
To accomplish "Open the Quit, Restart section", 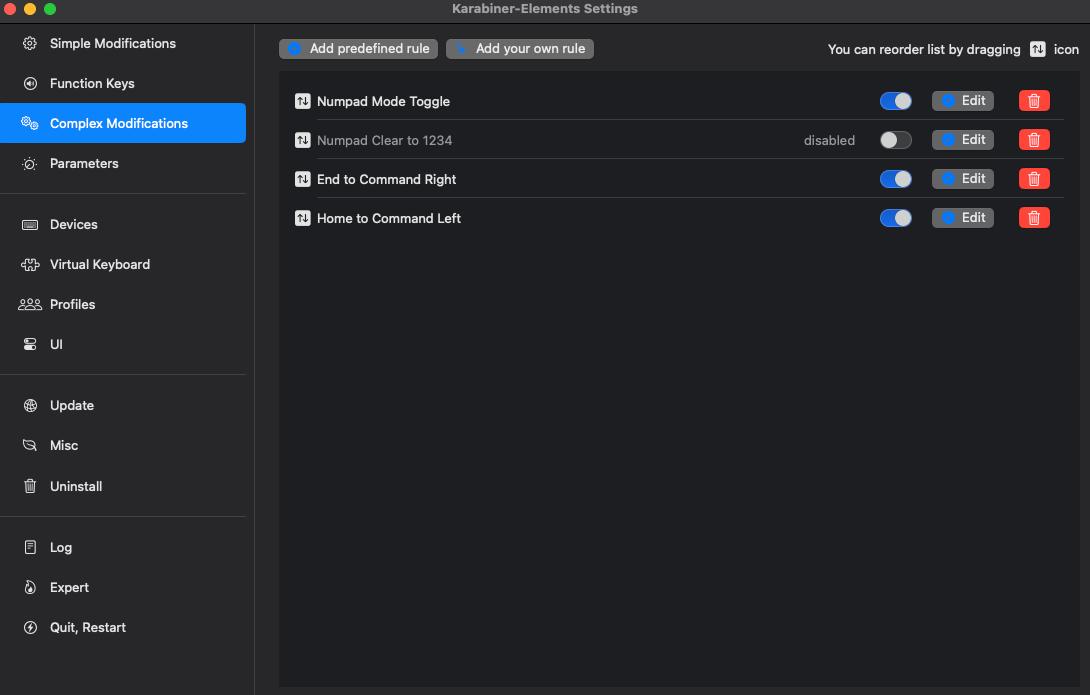I will click(x=87, y=628).
